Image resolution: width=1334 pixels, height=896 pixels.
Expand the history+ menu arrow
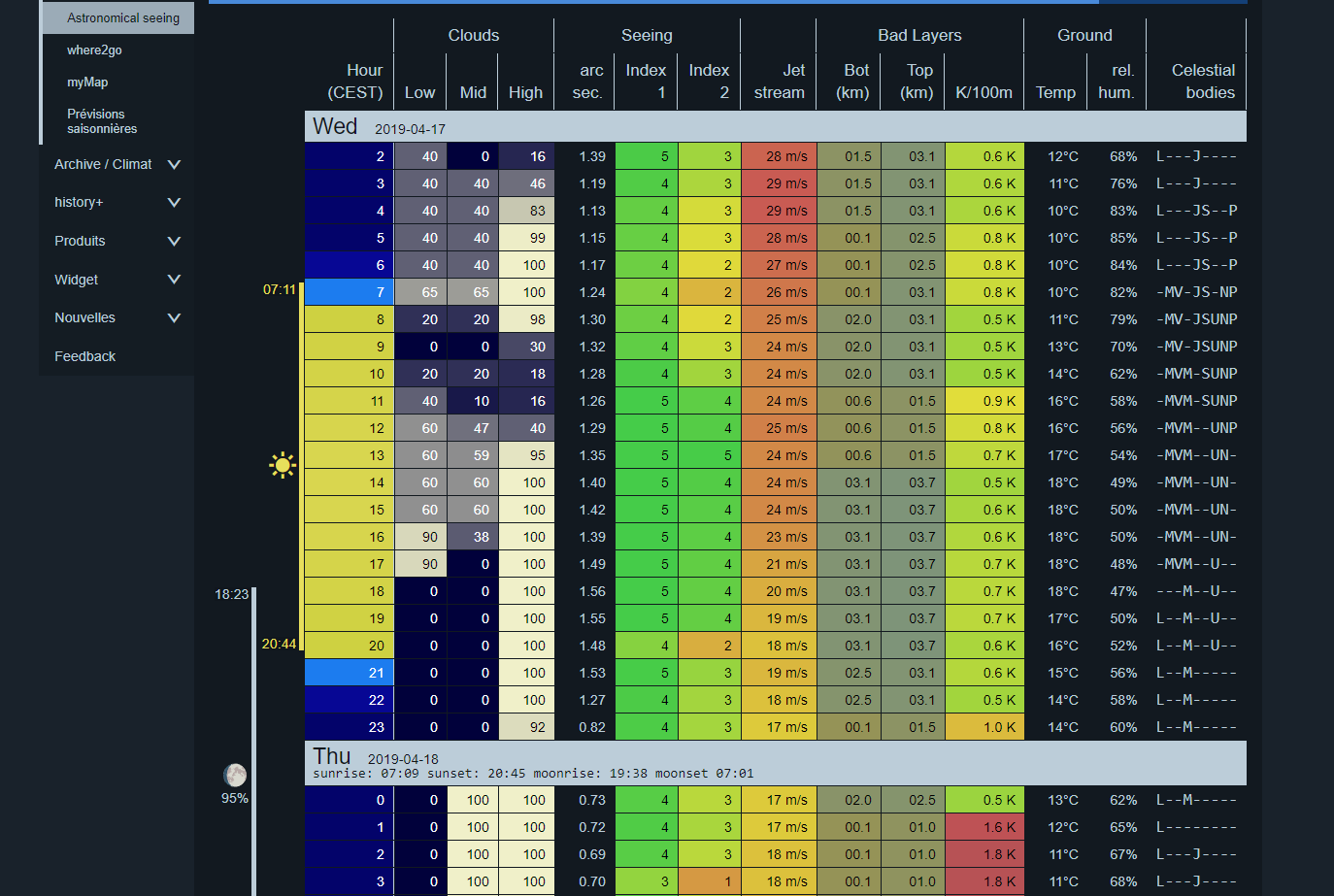[x=174, y=202]
